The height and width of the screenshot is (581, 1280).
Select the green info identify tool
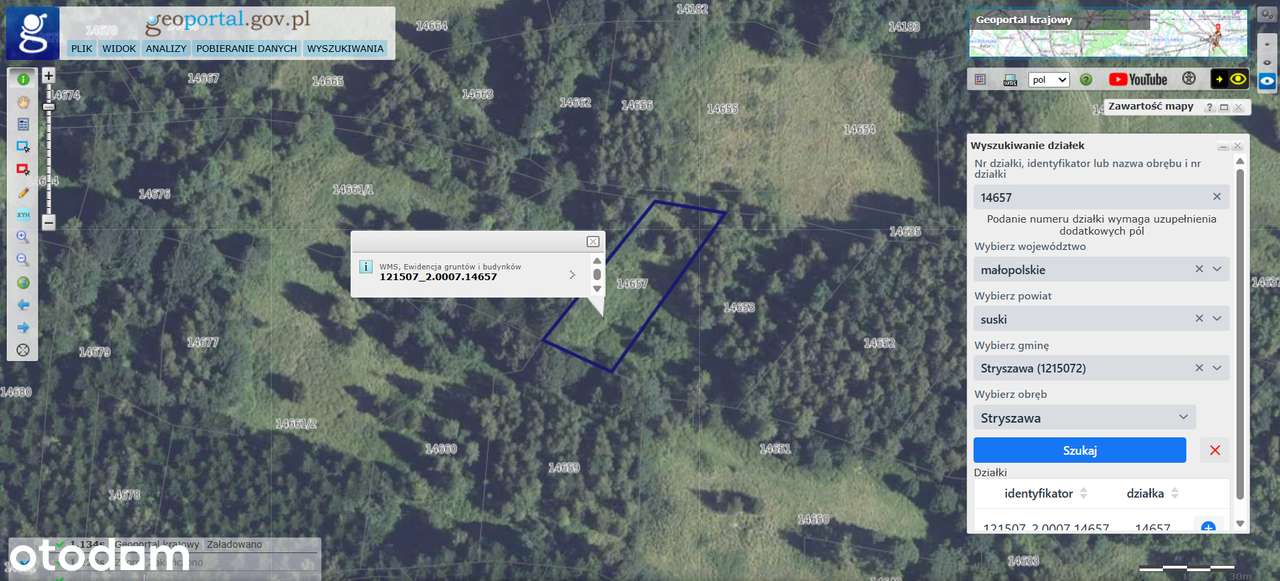(x=22, y=78)
